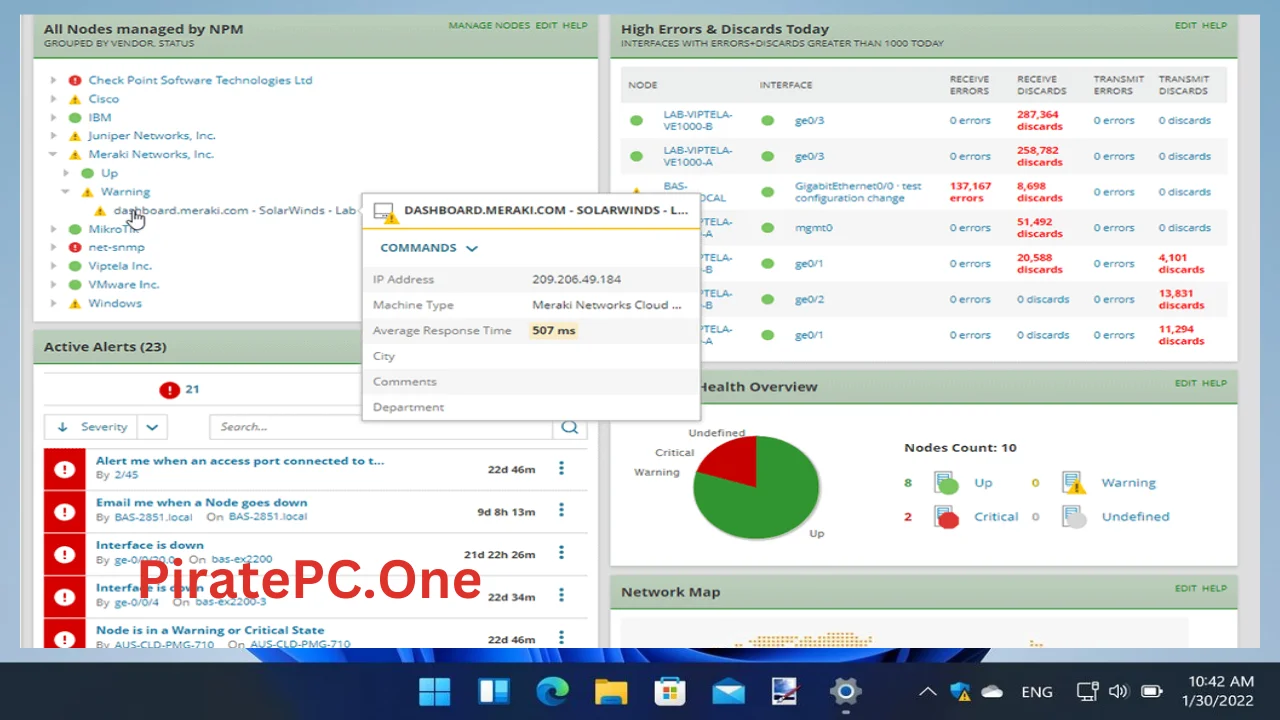Click the red critical alerts filter icon showing 21
1280x720 pixels.
(x=169, y=390)
